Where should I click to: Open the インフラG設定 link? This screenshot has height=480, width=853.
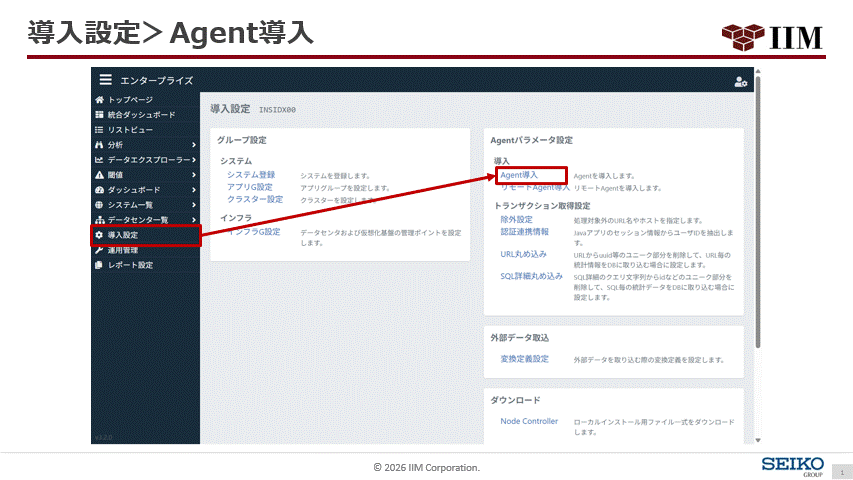pyautogui.click(x=254, y=232)
